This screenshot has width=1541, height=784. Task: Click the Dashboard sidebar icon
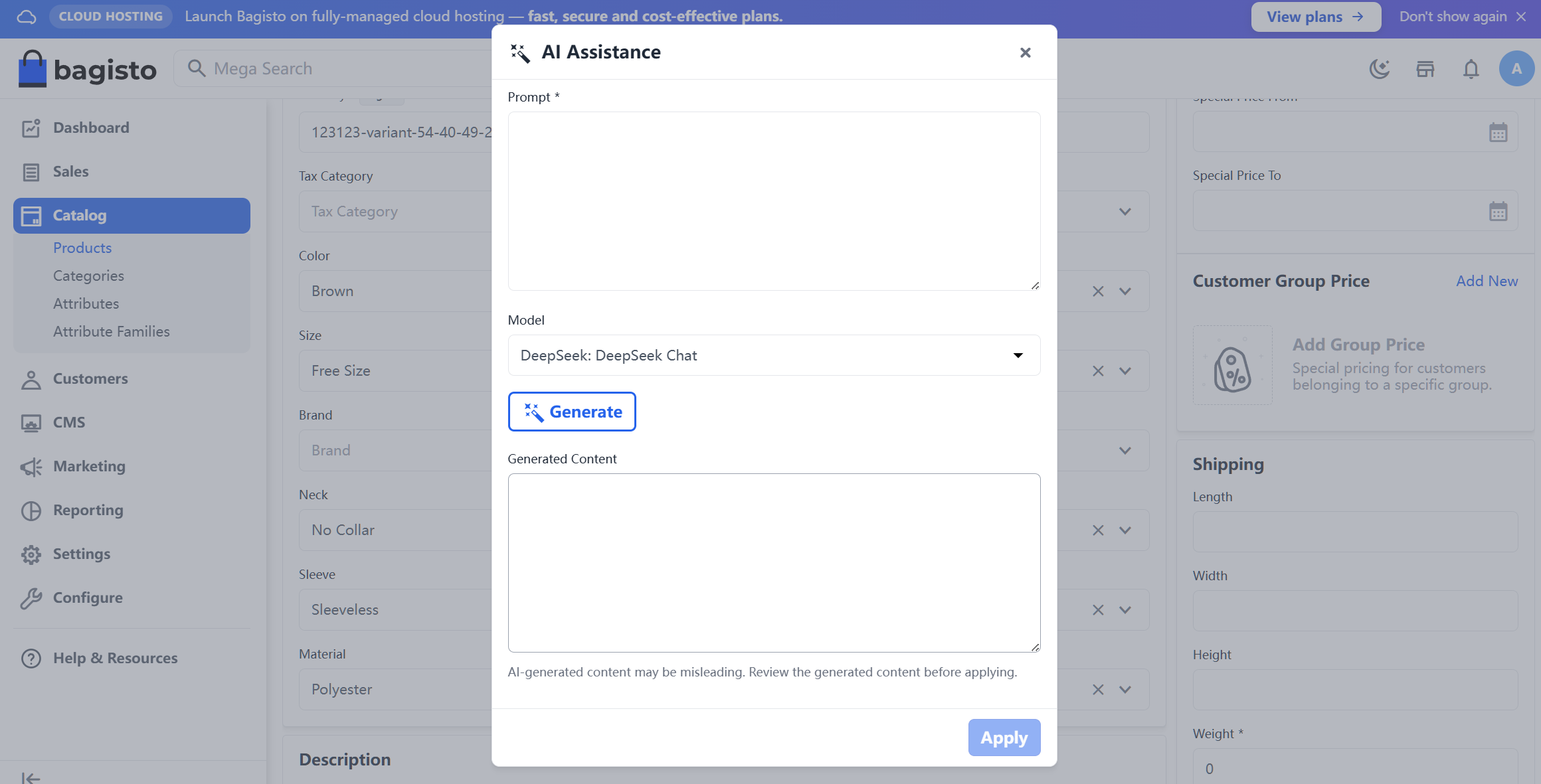(x=31, y=128)
